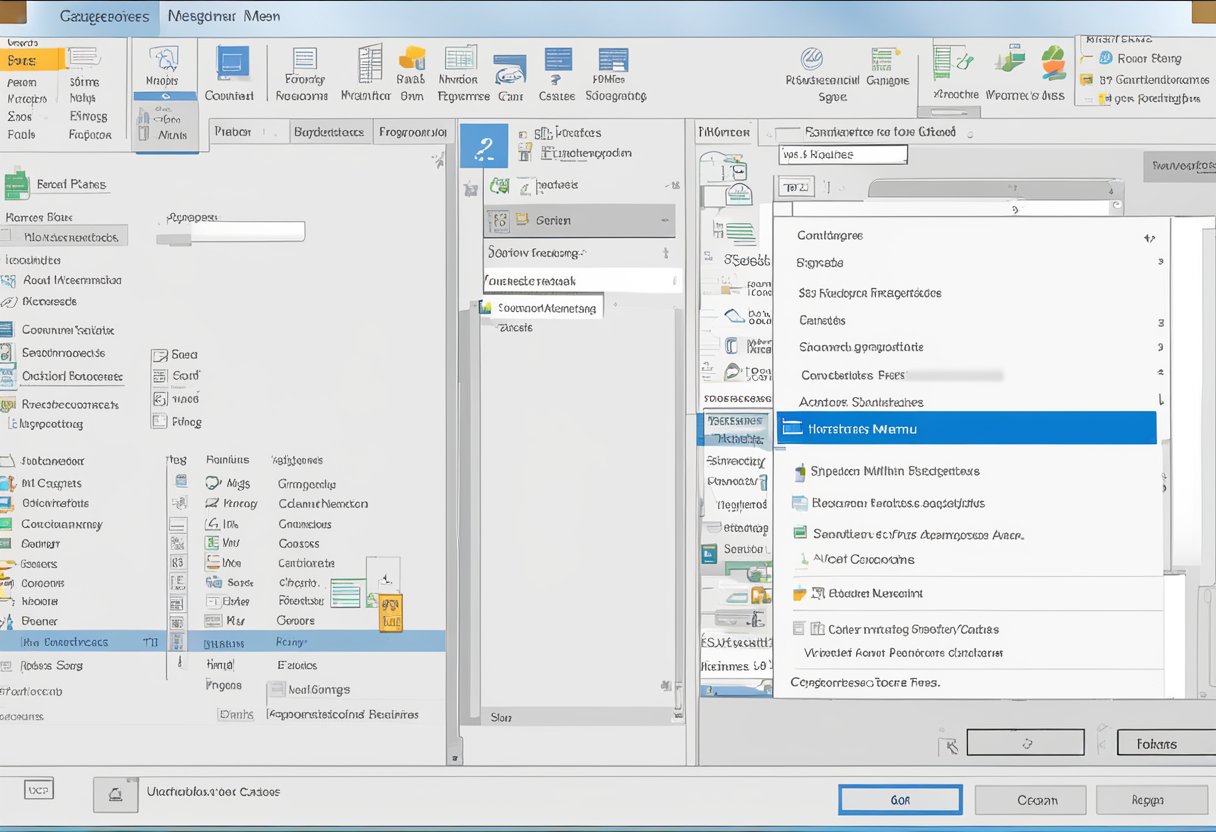Screen dimensions: 1216x832
Task: Select the Maps tool in the ribbon
Action: tap(165, 69)
